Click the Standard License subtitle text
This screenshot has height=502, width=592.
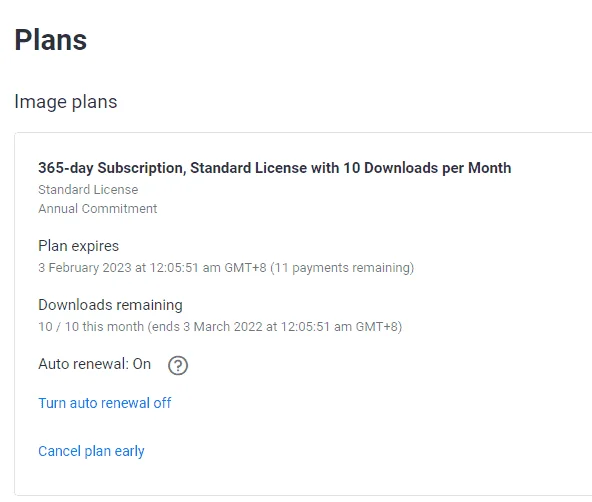point(88,189)
